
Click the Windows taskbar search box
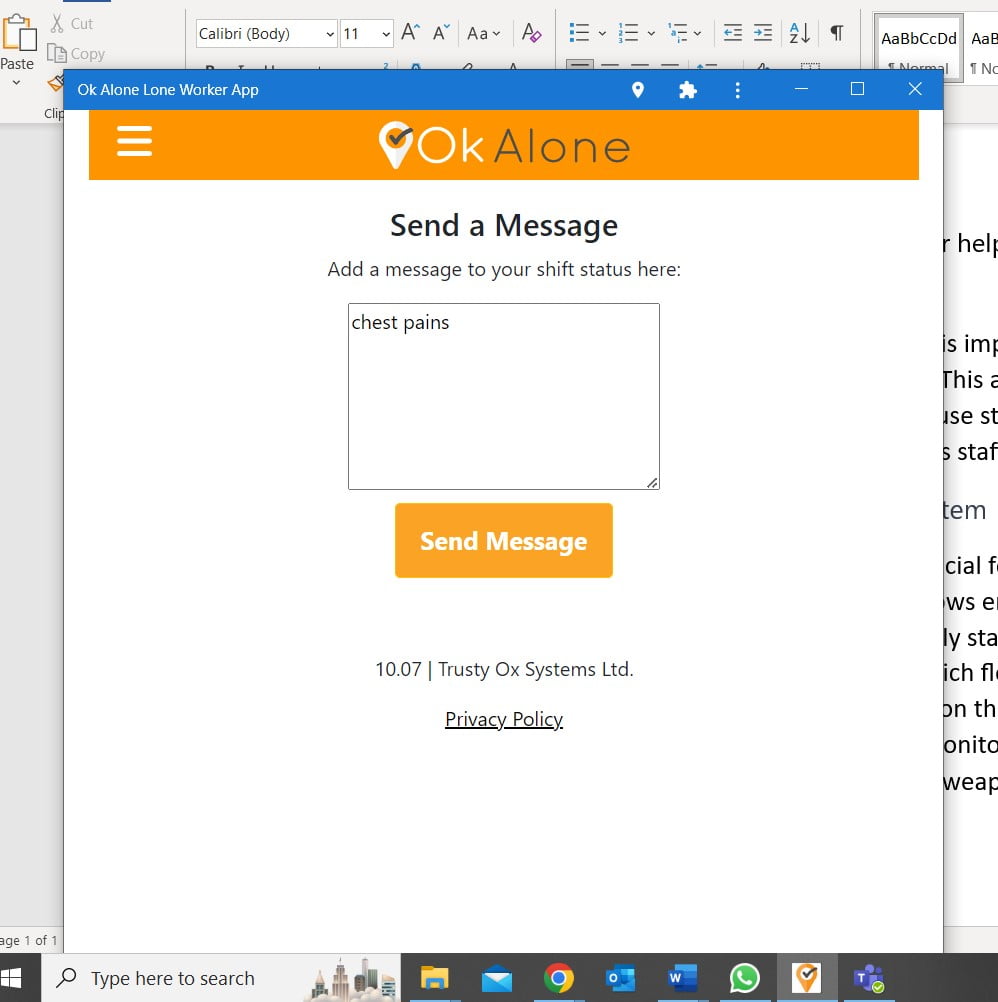pyautogui.click(x=221, y=978)
